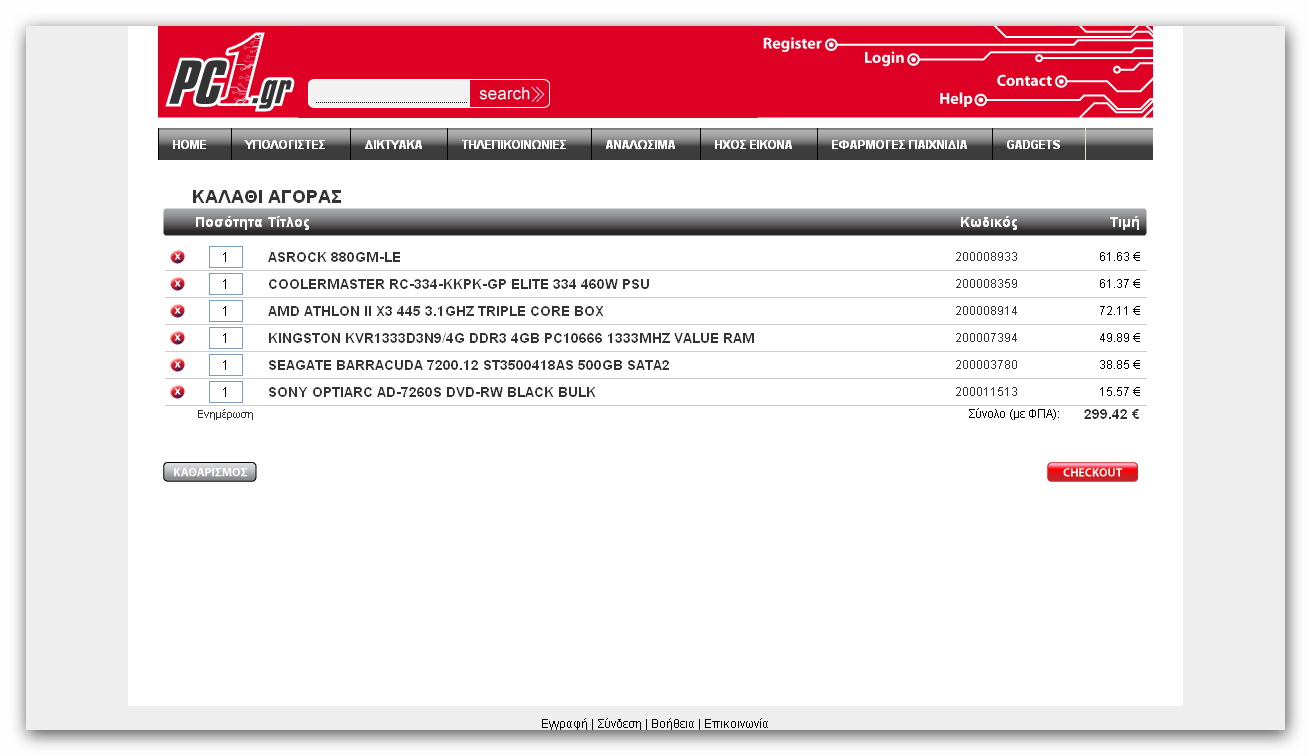Open COOLERMASTER RC-334-KKPK-GP ELITE product title

click(459, 284)
